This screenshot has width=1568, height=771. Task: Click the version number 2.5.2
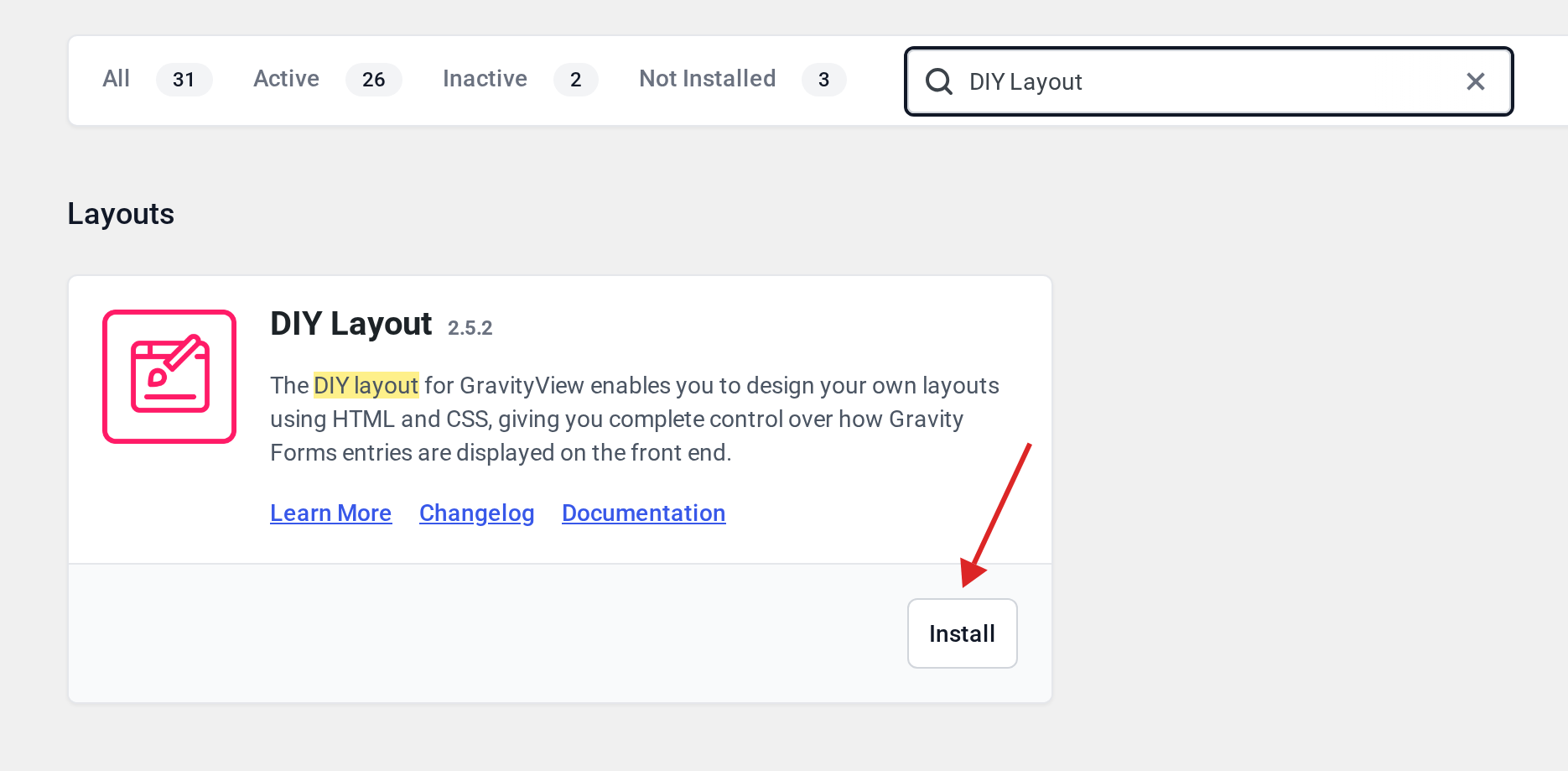(x=470, y=328)
